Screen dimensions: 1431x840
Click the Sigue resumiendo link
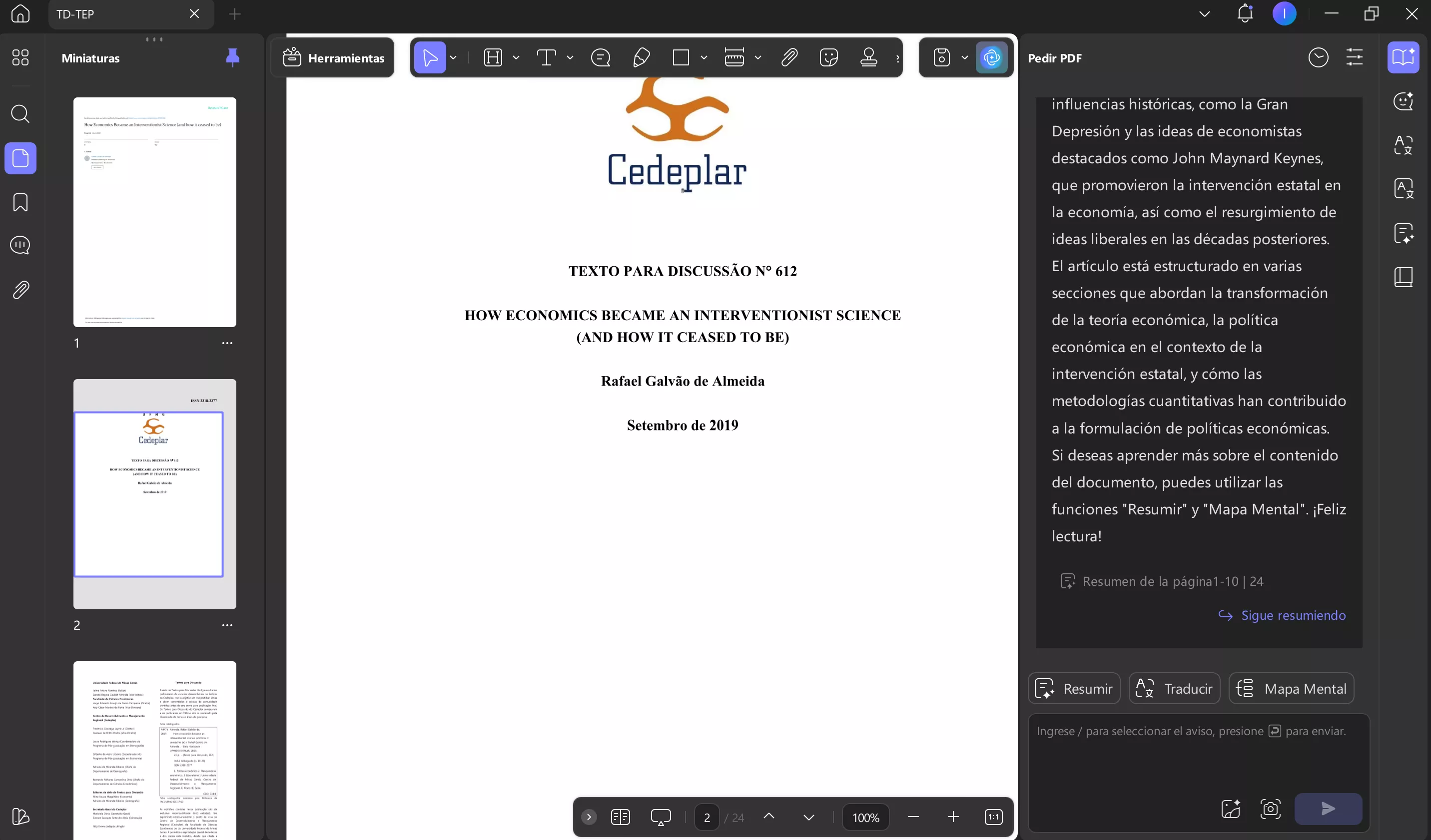1282,615
